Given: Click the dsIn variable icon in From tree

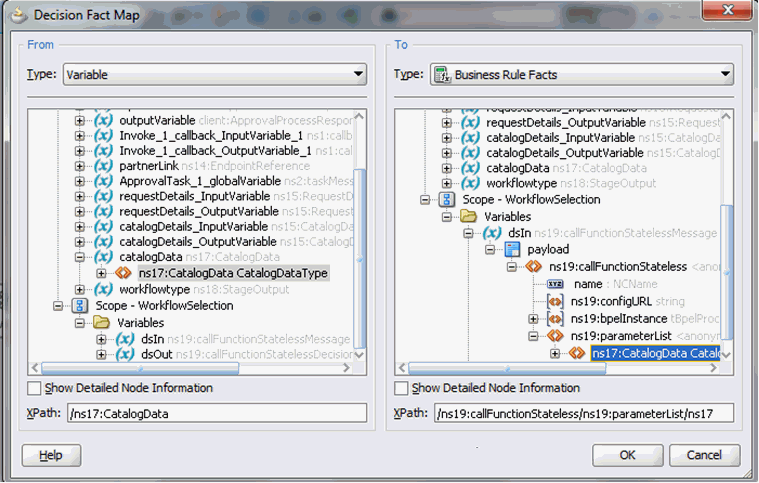Looking at the screenshot, I should pyautogui.click(x=125, y=339).
